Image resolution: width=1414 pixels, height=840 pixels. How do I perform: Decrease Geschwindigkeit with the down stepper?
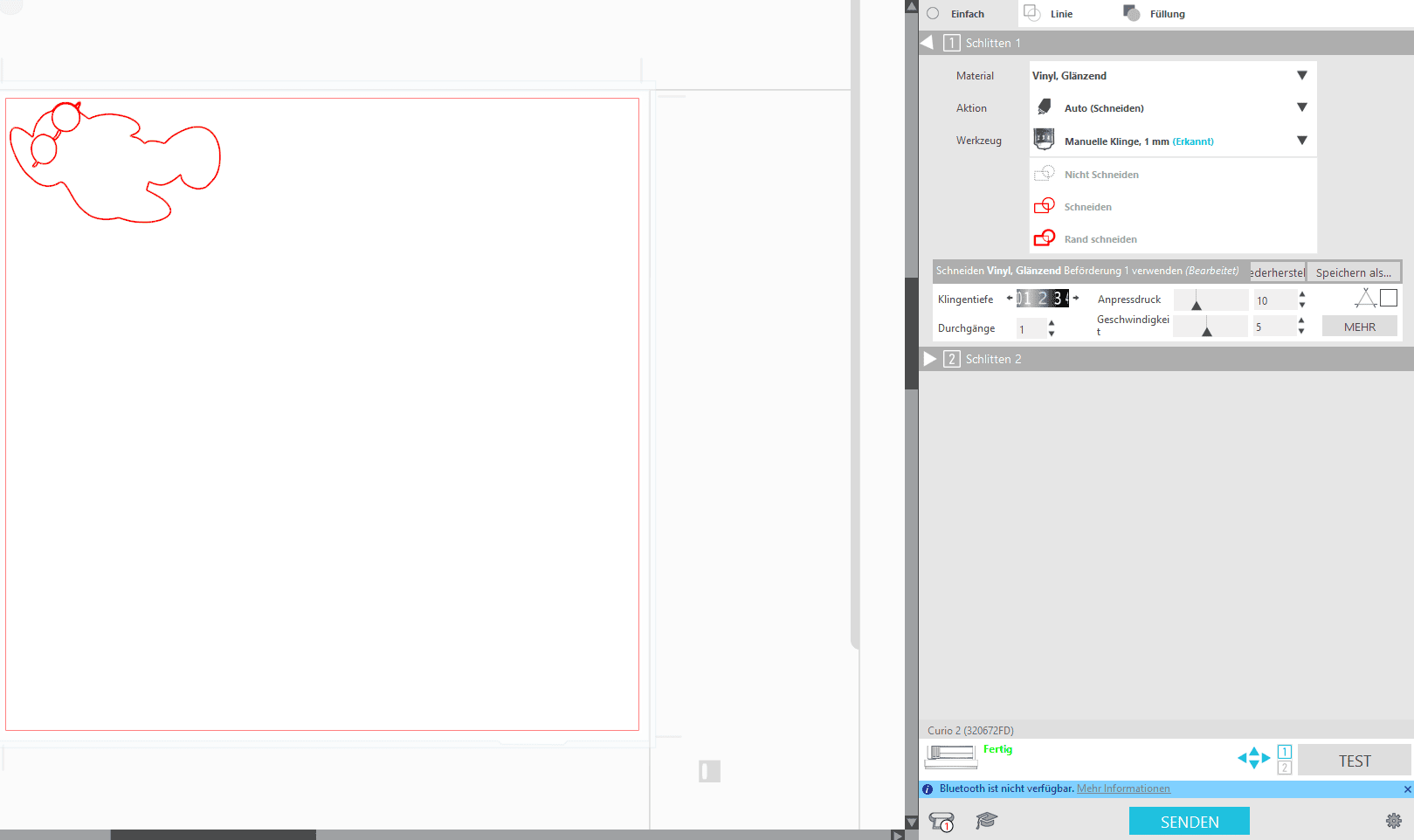(1301, 332)
